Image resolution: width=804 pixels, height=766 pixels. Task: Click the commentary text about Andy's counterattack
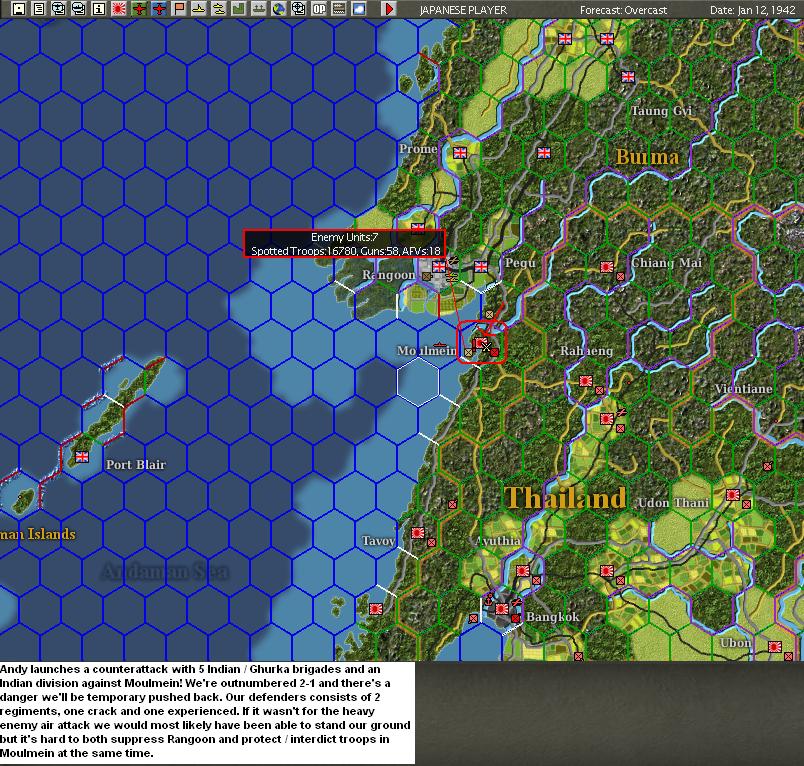click(x=206, y=711)
